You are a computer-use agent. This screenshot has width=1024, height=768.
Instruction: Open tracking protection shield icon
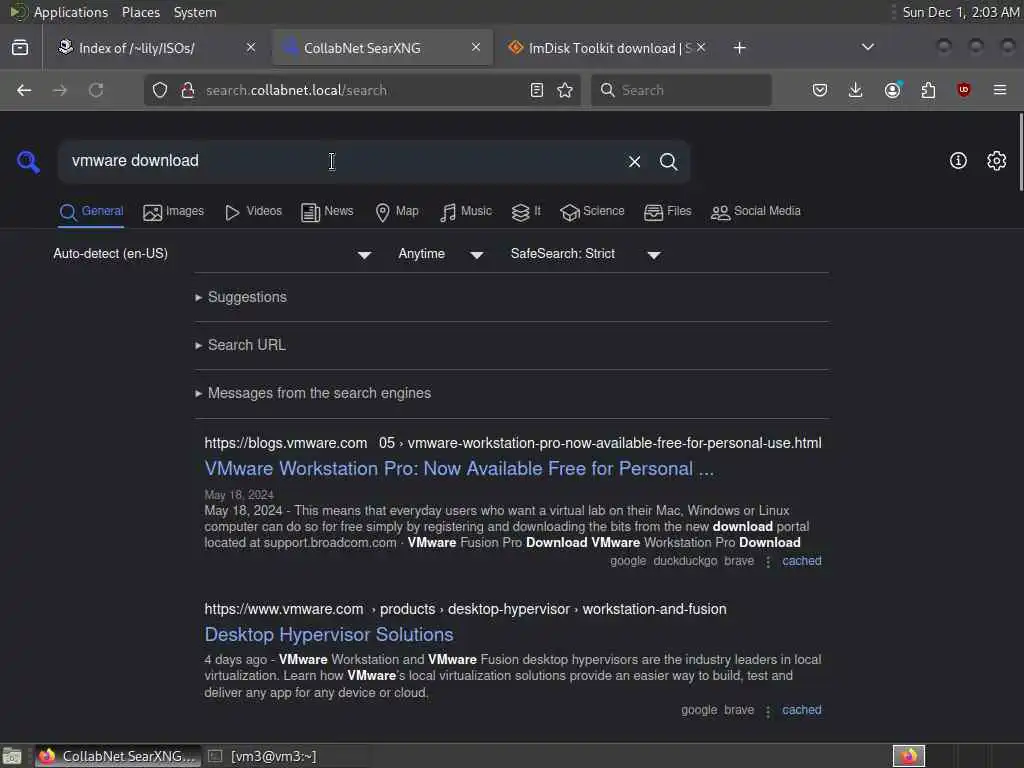coord(160,90)
